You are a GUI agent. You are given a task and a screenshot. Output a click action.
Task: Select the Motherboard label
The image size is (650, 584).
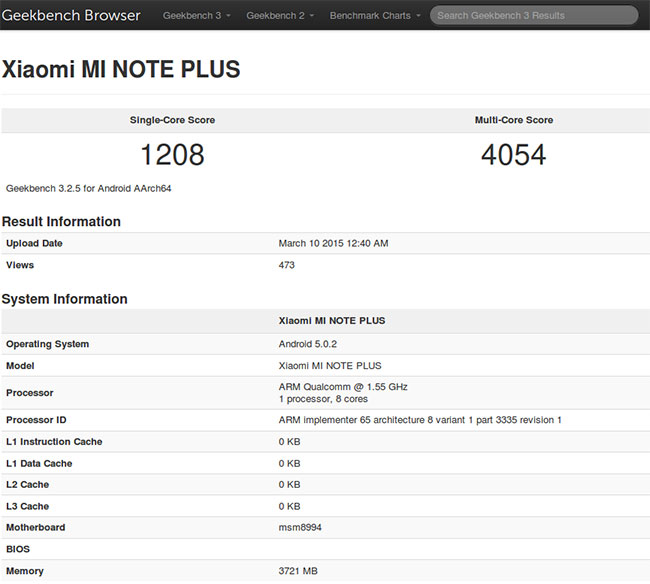(36, 528)
